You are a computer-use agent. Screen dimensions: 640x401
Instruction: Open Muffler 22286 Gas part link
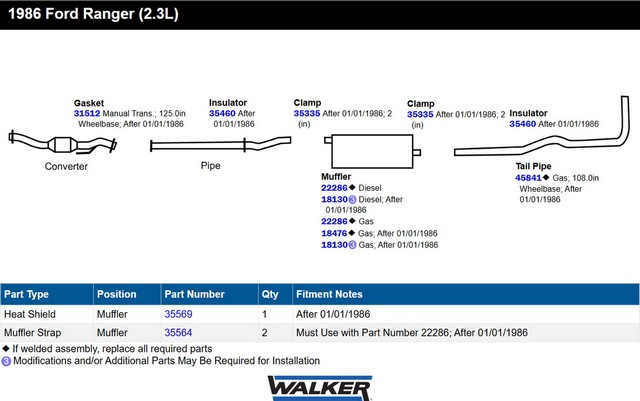click(334, 221)
